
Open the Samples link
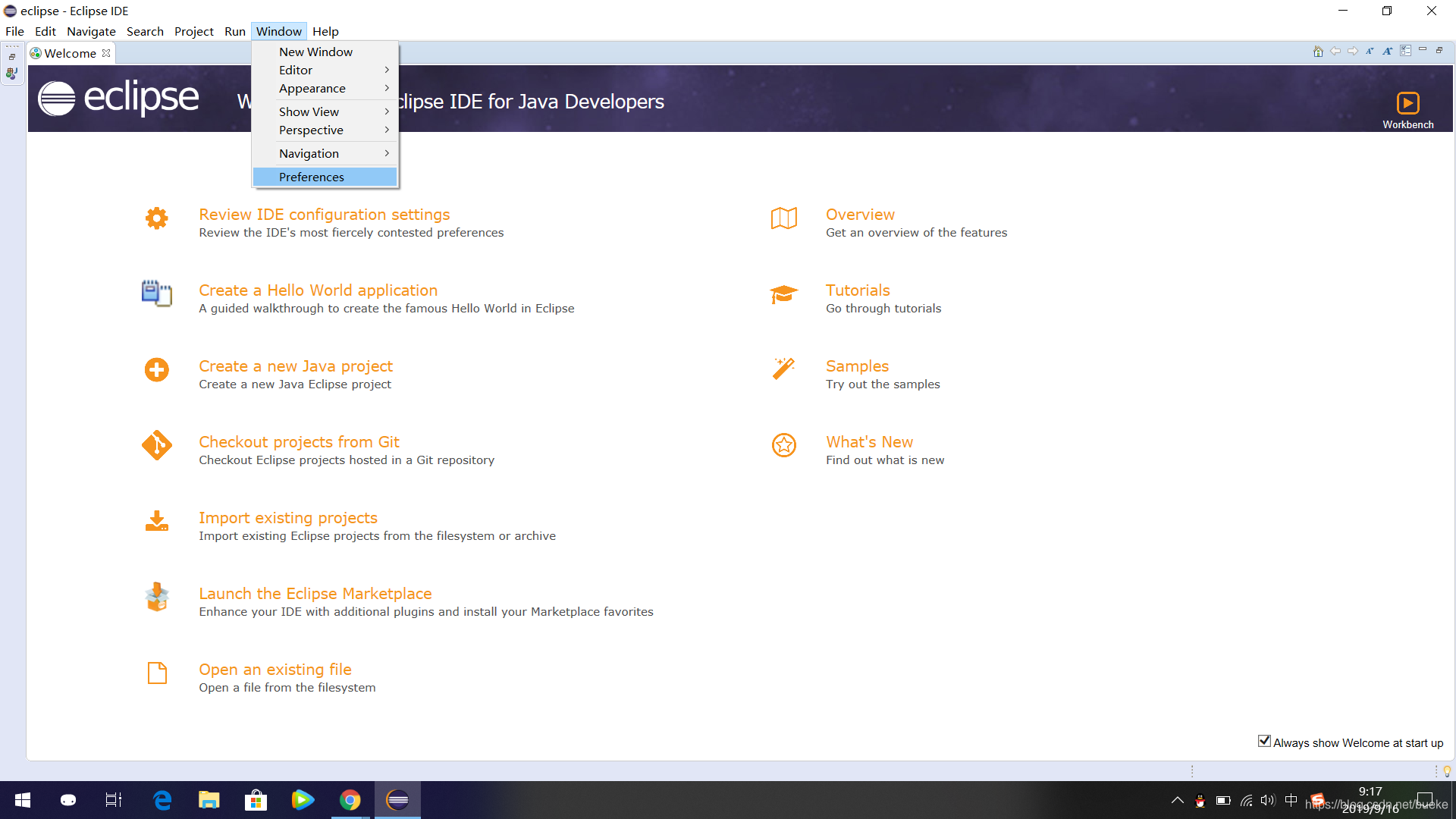point(857,366)
